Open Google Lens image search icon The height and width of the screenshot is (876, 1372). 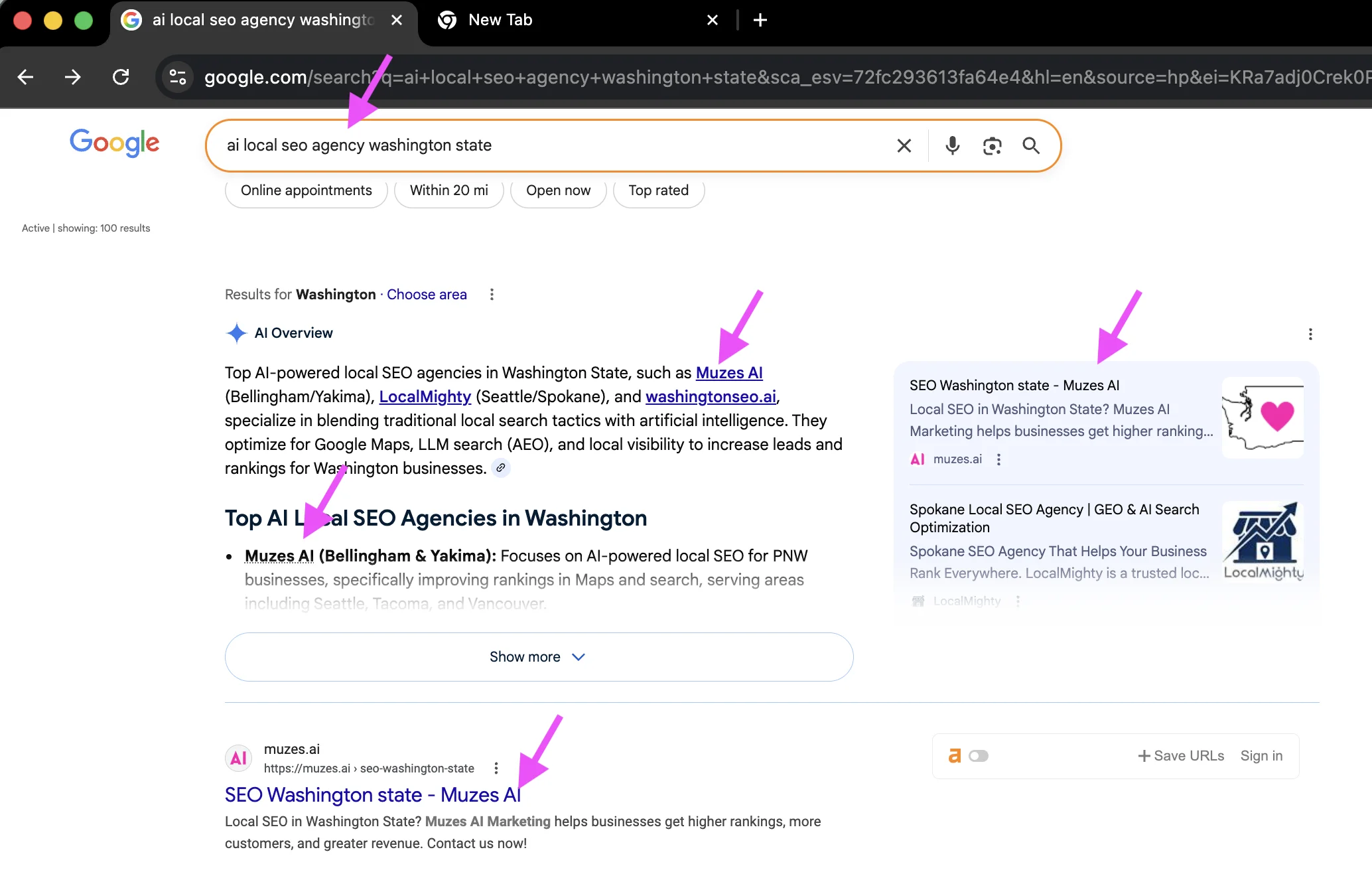(x=992, y=145)
